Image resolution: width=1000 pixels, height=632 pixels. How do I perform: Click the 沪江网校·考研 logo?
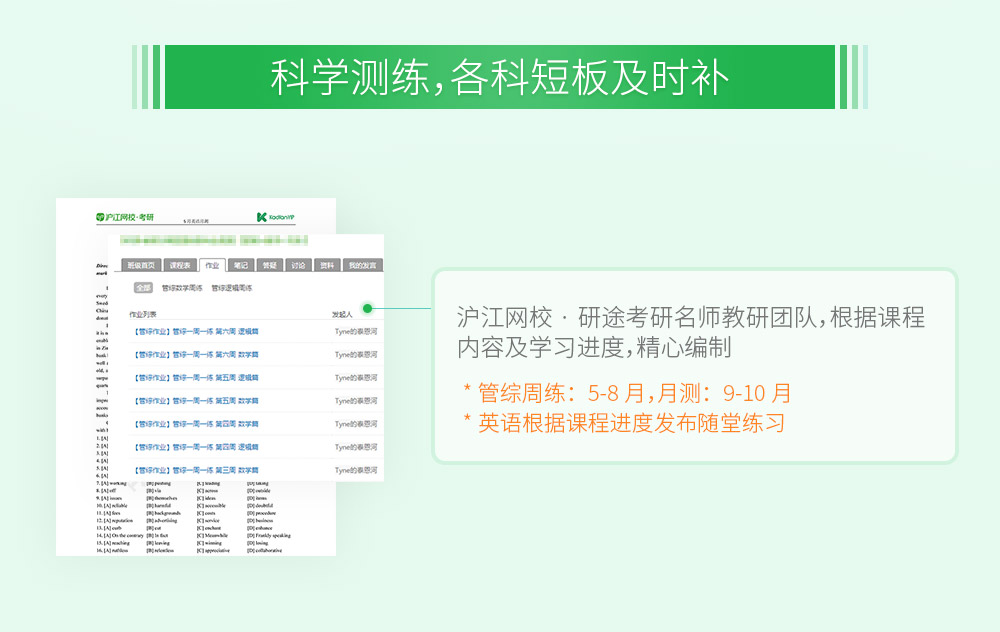[124, 218]
